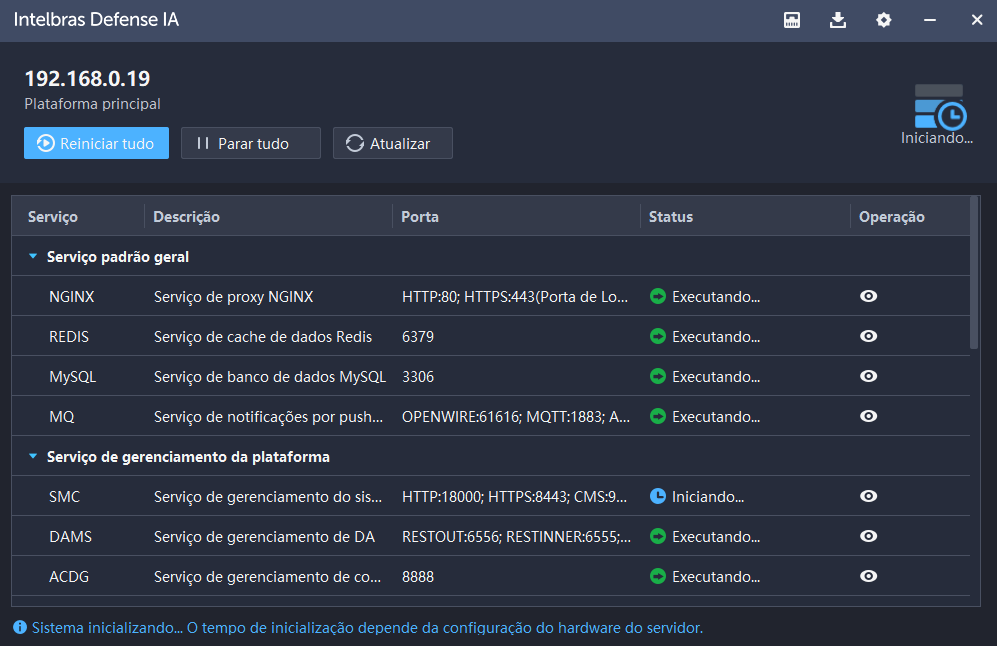Image resolution: width=997 pixels, height=646 pixels.
Task: Open the resource monitor icon in title bar
Action: (792, 20)
